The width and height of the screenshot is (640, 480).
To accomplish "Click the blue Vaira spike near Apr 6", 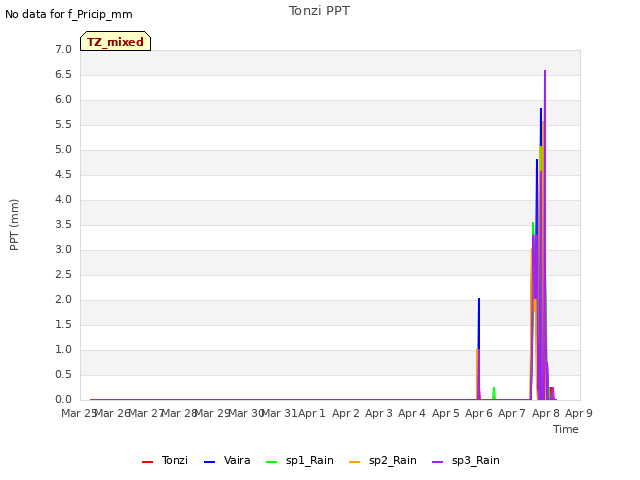I will pos(479,322).
